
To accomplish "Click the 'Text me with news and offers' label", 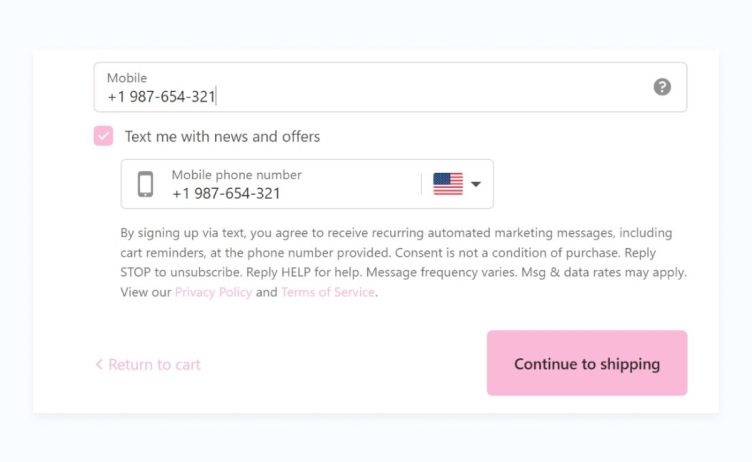I will click(222, 137).
